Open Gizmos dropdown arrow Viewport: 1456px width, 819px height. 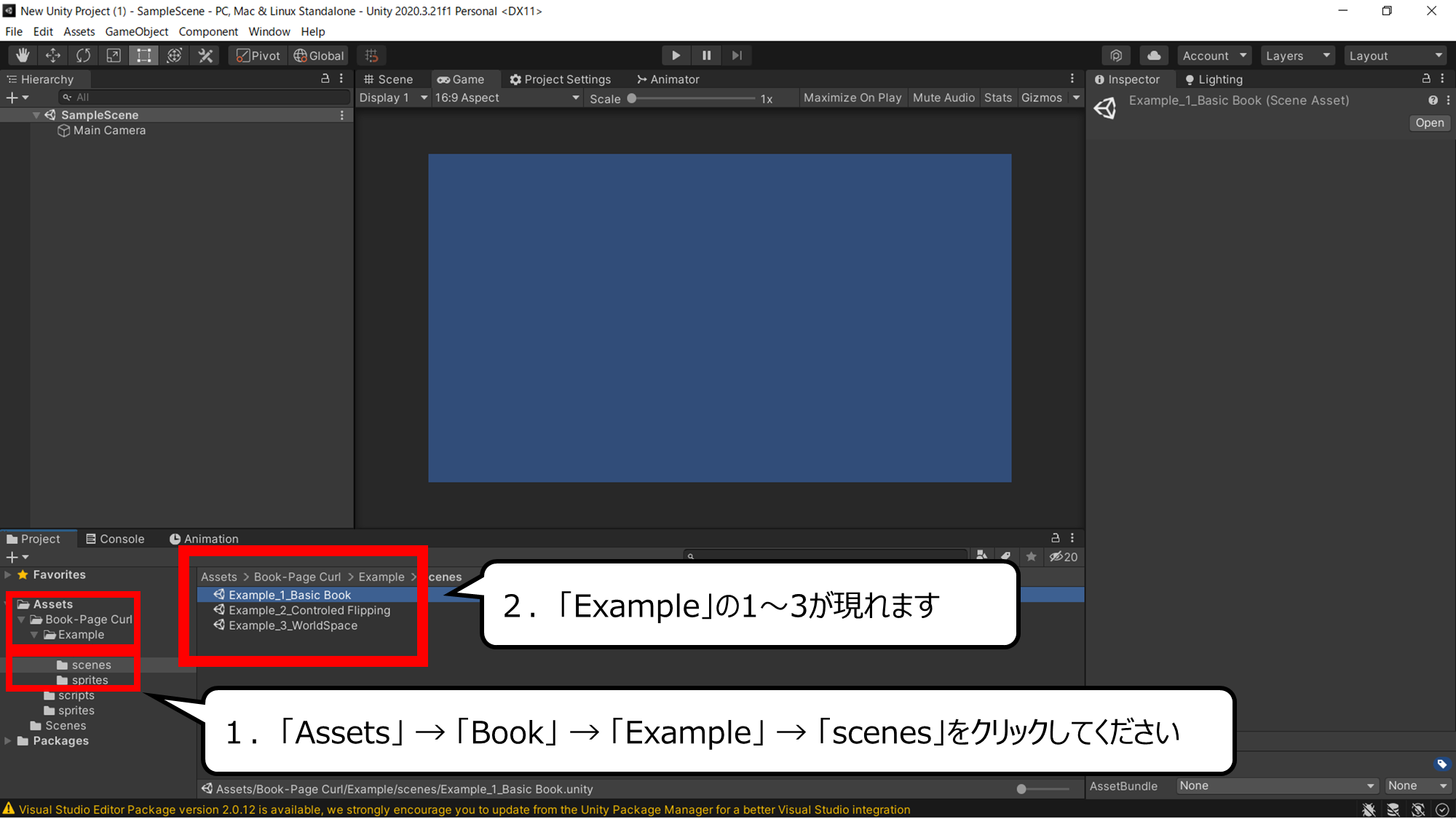point(1076,98)
